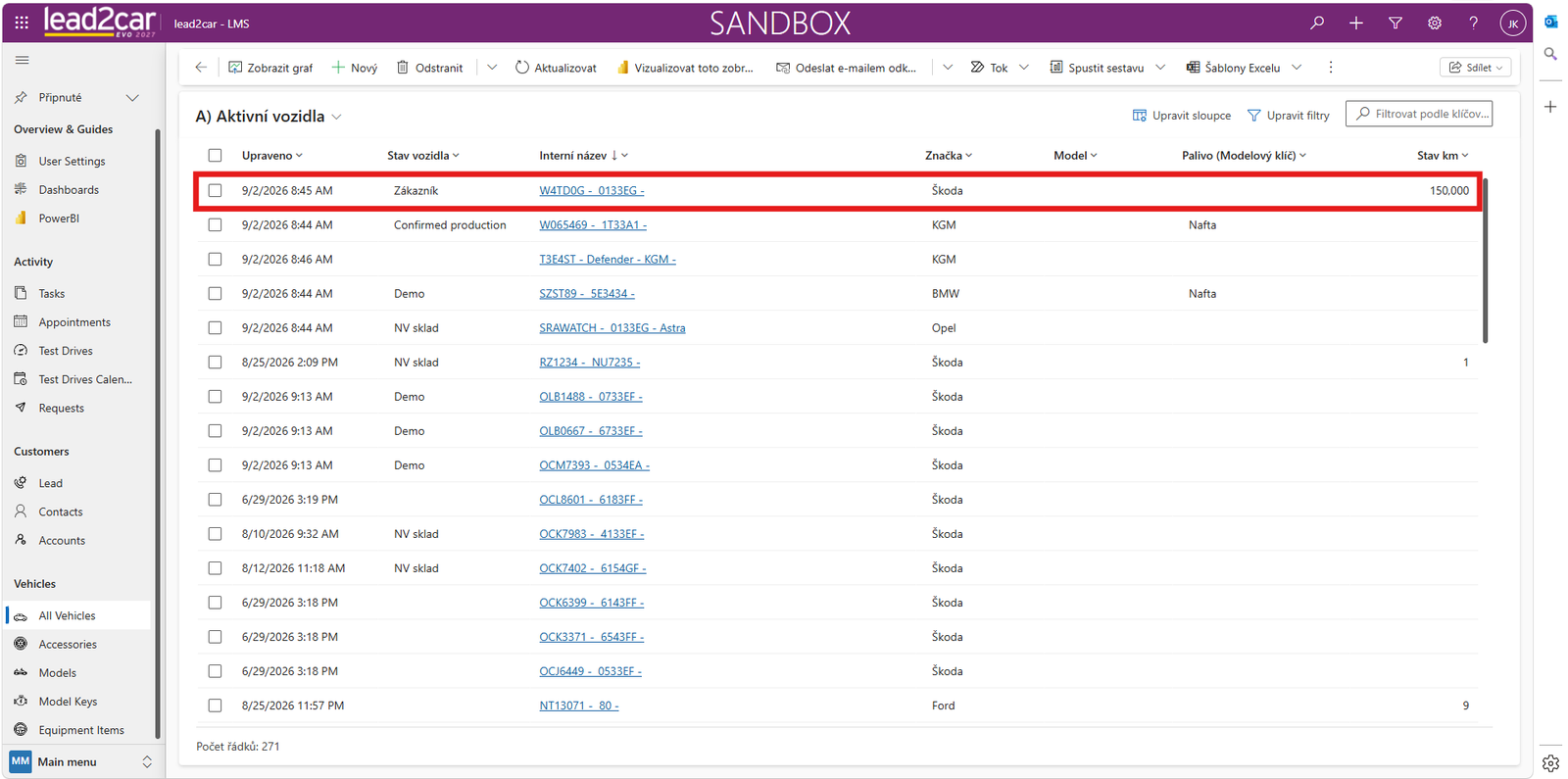Check the SRAWATCH Astra row checkbox

click(215, 328)
